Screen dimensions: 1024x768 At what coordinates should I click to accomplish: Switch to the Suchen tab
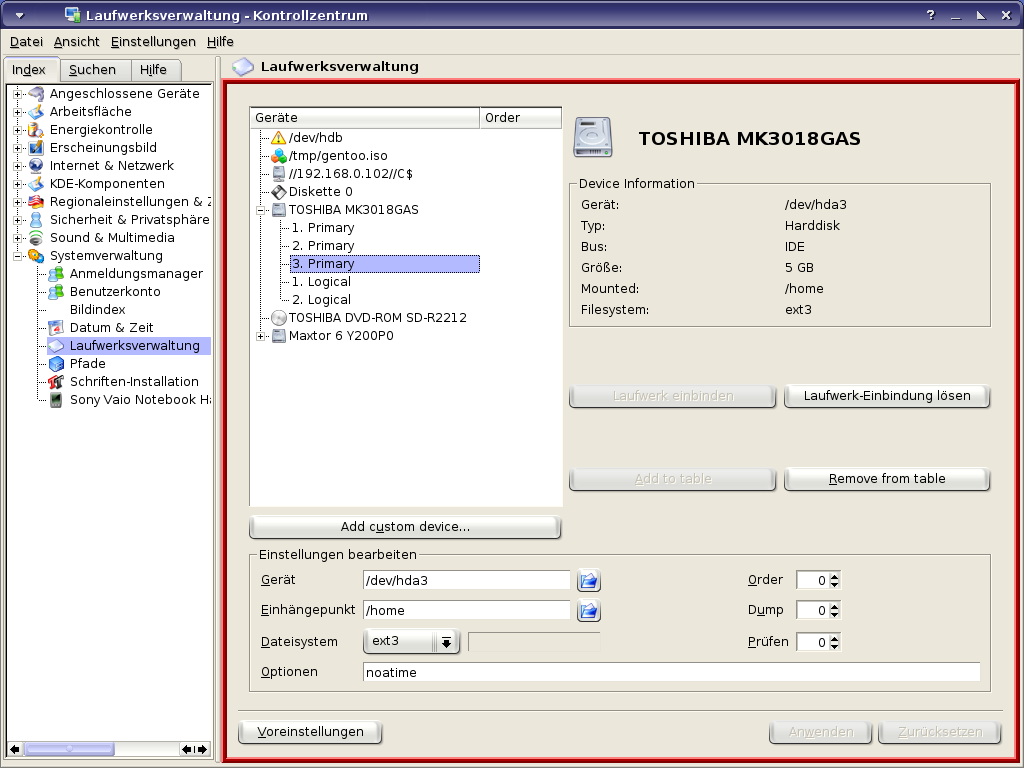(x=95, y=70)
